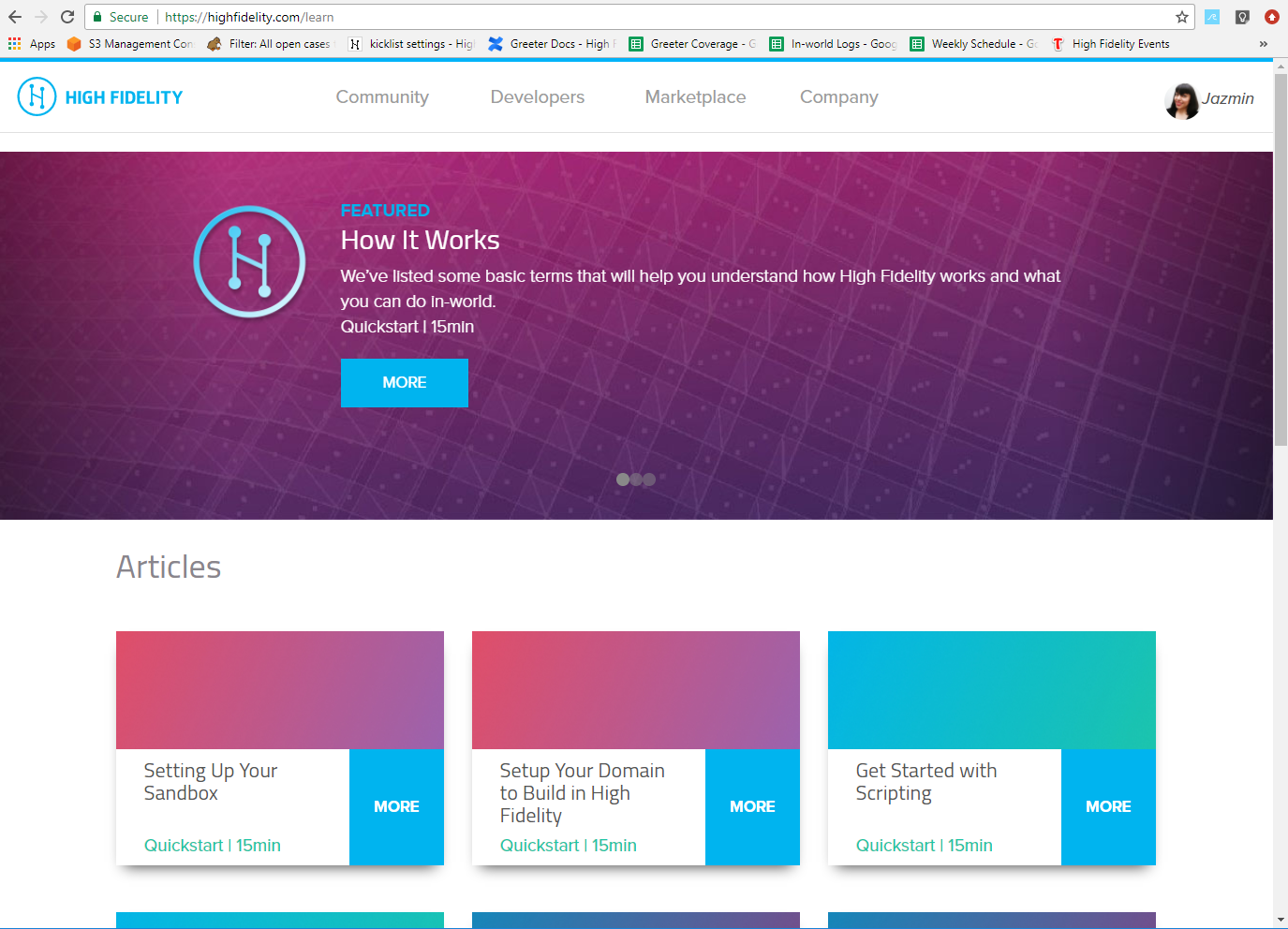This screenshot has width=1288, height=929.
Task: Click 'Get Started with Scripting' title
Action: 926,782
